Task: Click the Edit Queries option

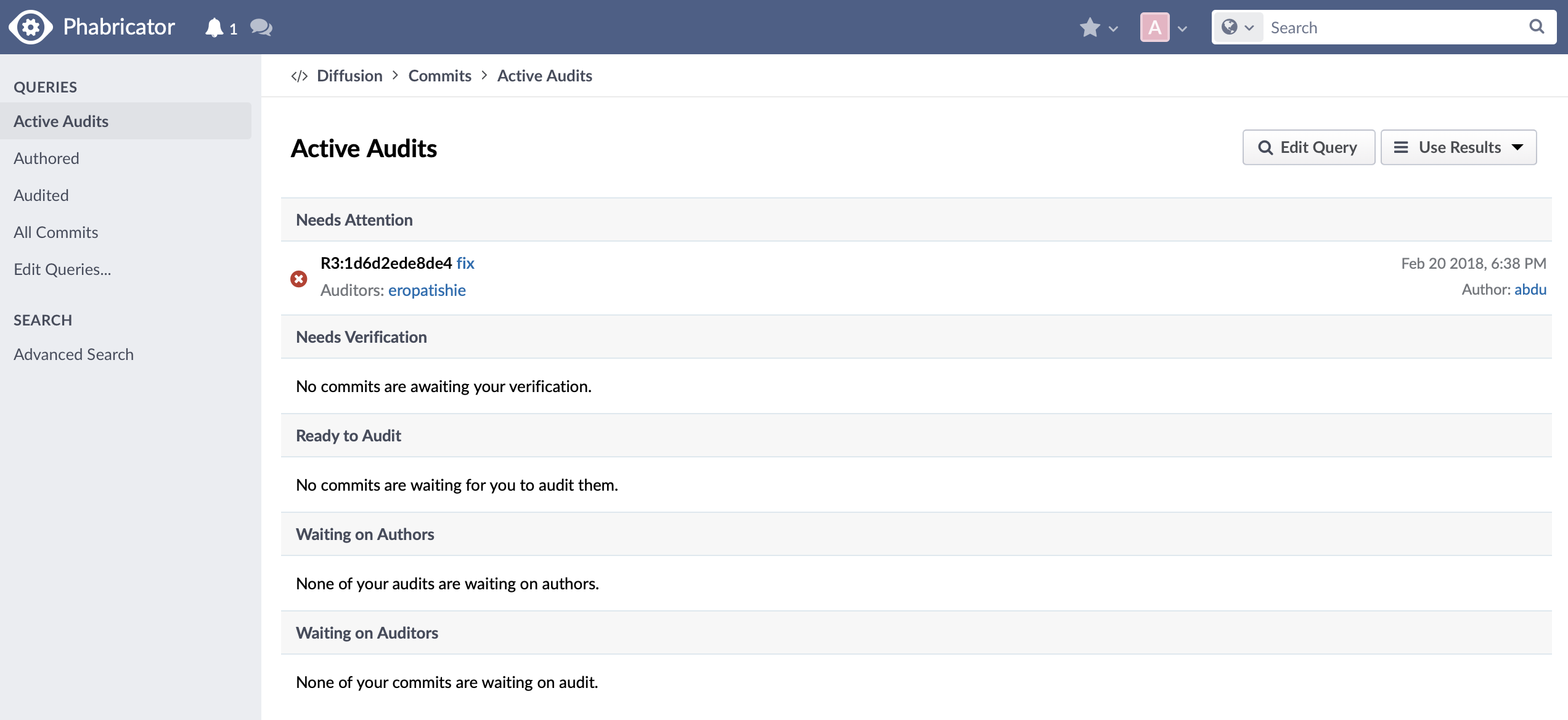Action: pyautogui.click(x=62, y=268)
